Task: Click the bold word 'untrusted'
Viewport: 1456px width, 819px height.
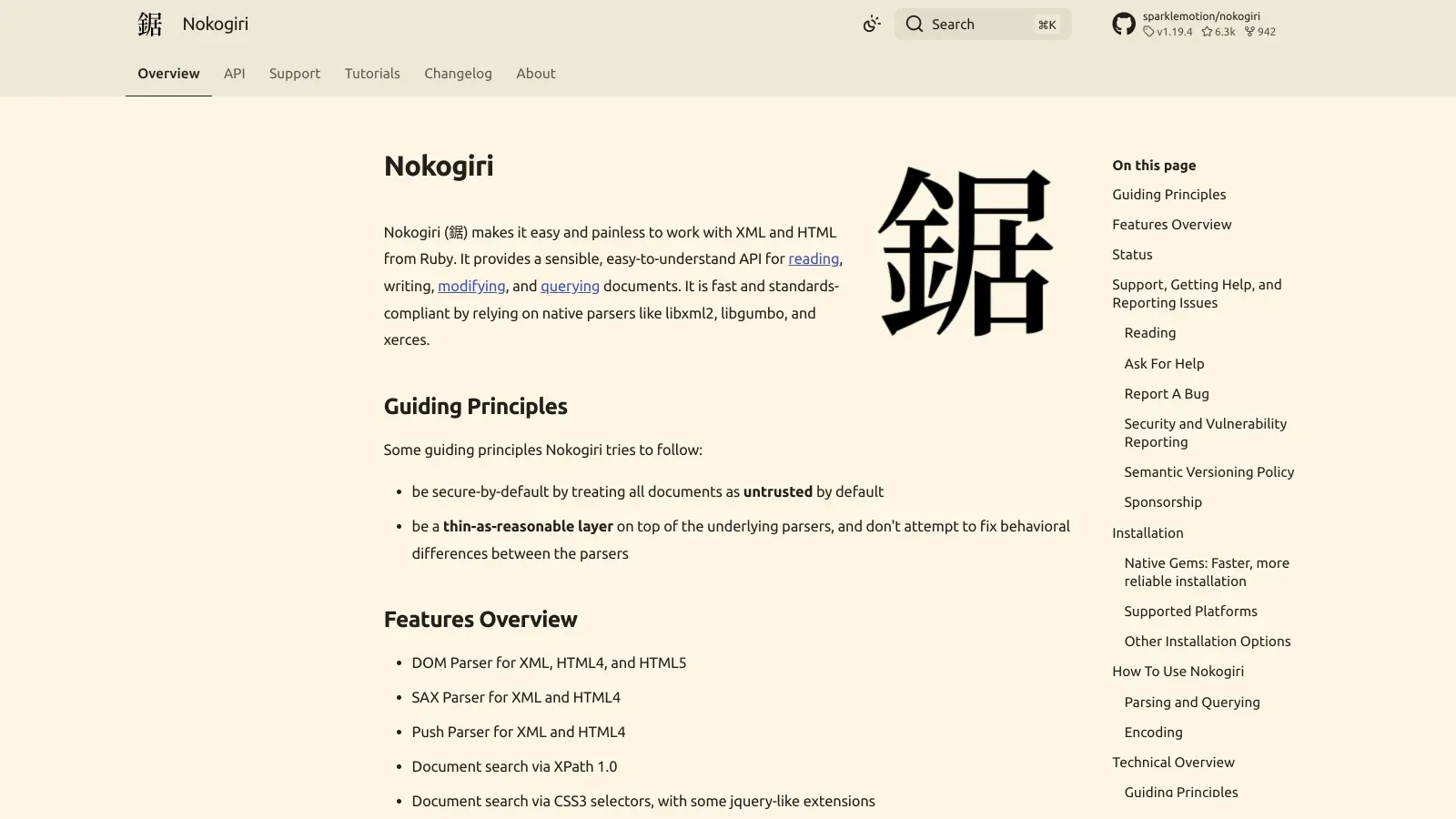Action: pyautogui.click(x=778, y=492)
